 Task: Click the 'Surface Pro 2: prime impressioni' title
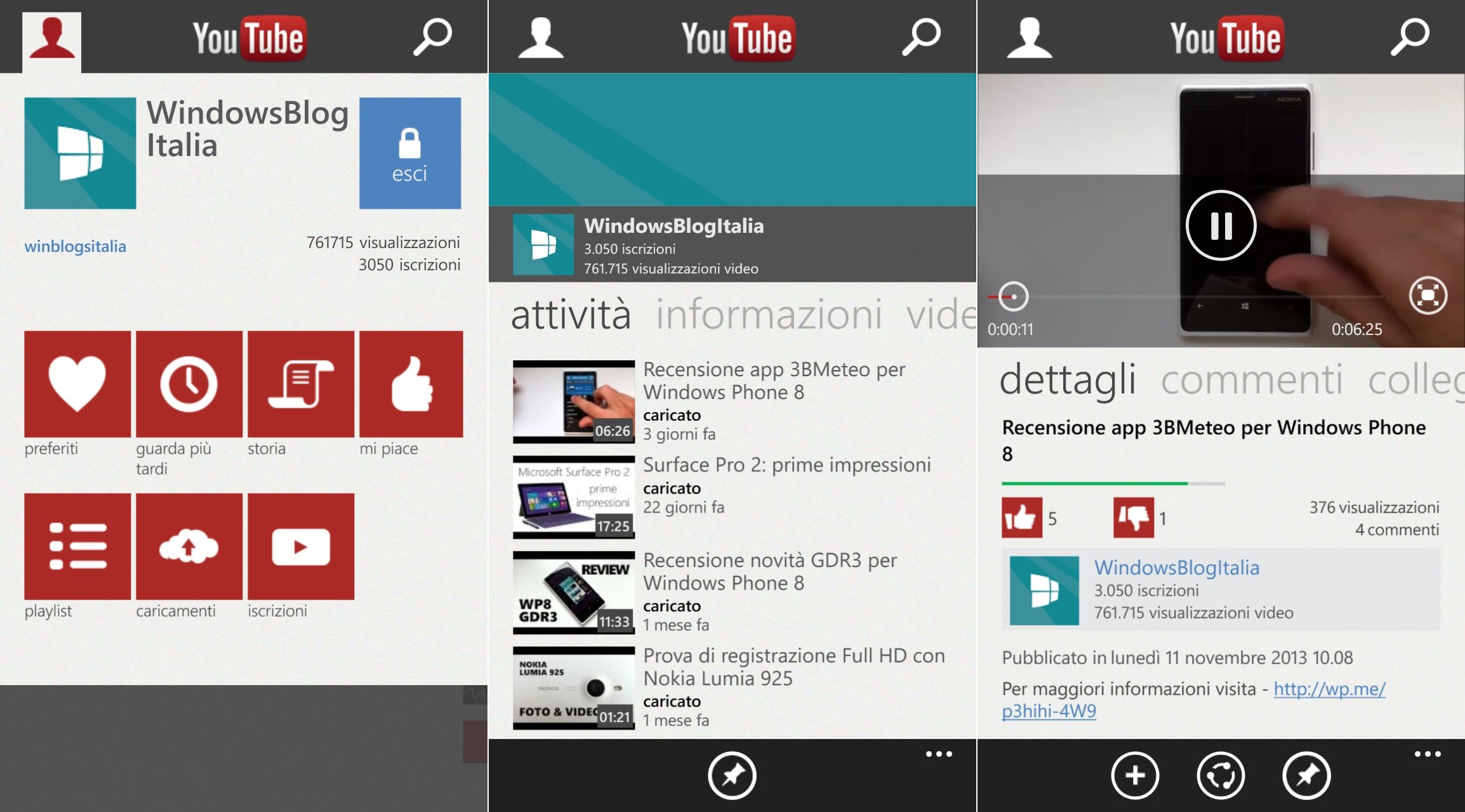pyautogui.click(x=787, y=465)
